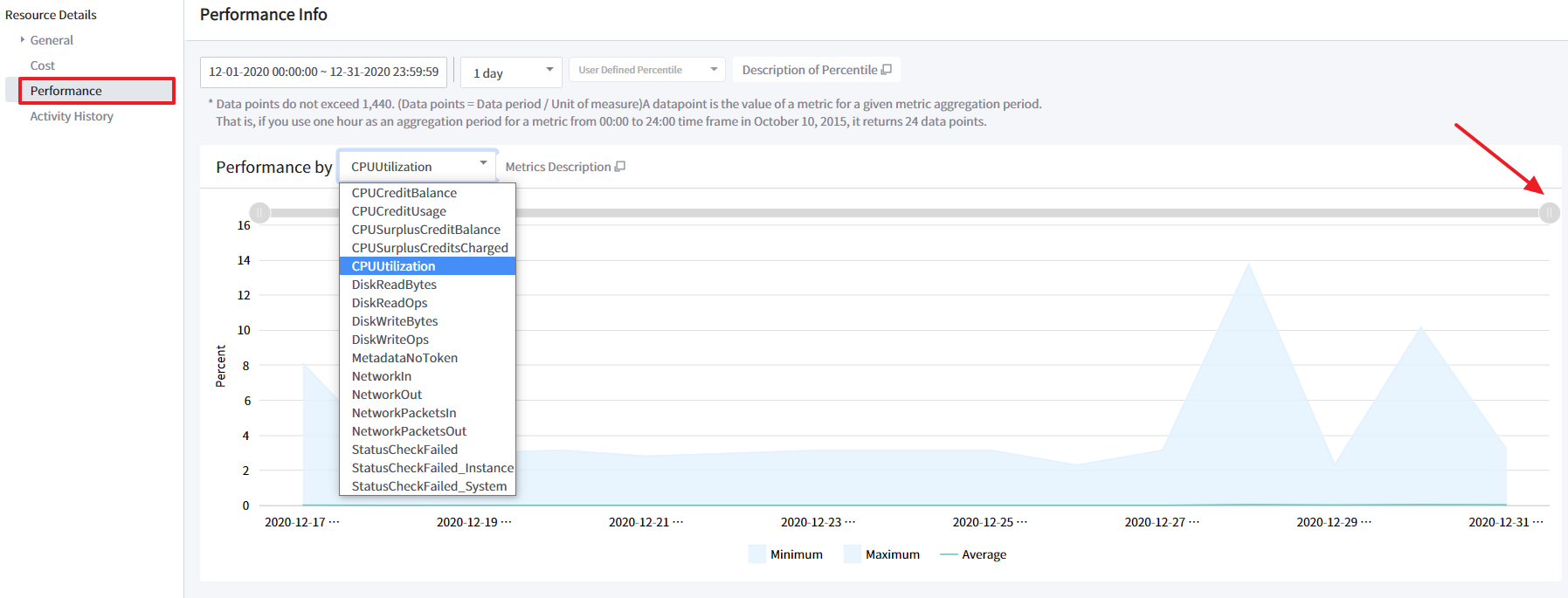The width and height of the screenshot is (1568, 598).
Task: Expand the General tree item arrow
Action: [x=23, y=40]
